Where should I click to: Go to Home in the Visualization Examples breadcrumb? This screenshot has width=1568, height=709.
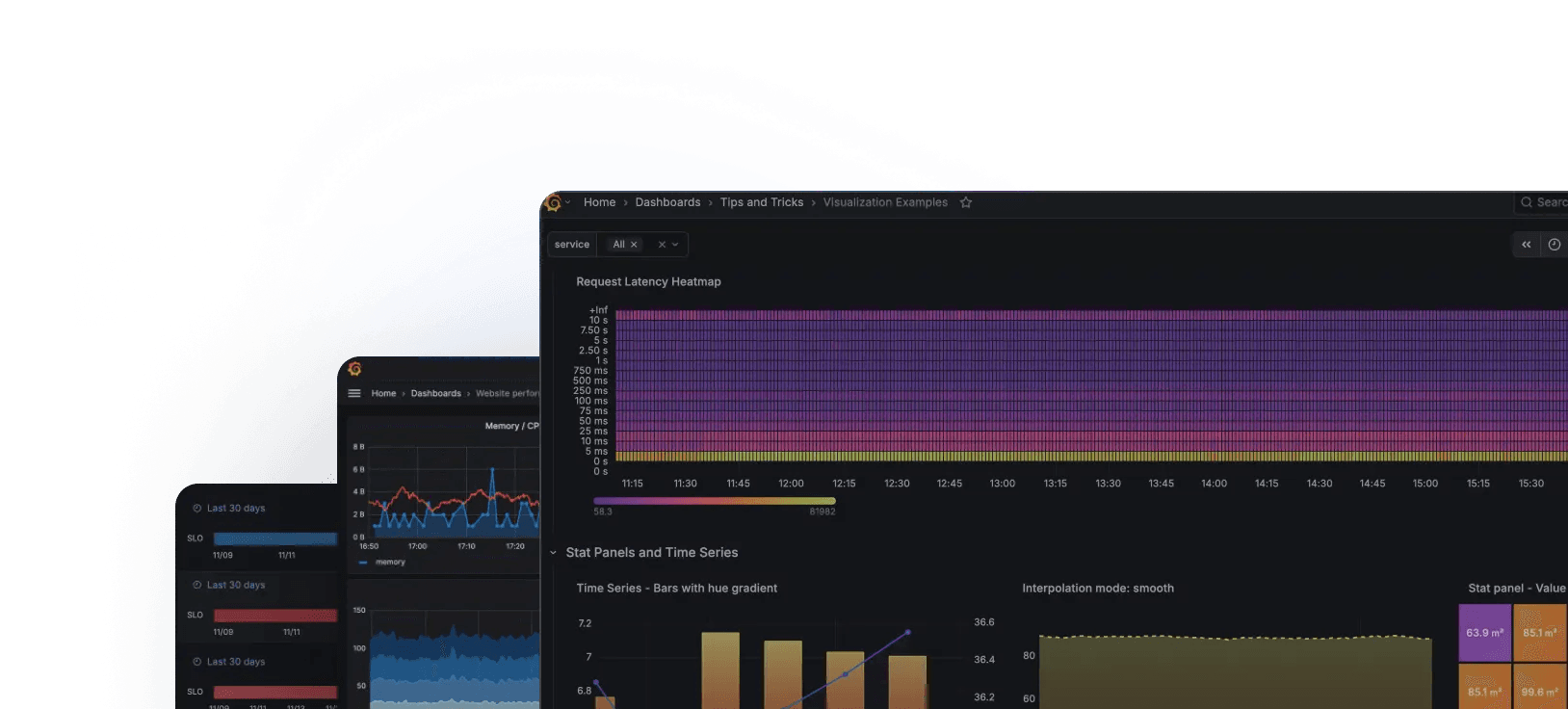[x=599, y=202]
